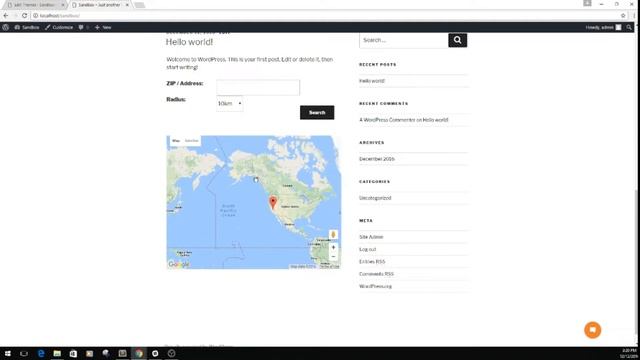The image size is (640, 360).
Task: Go back with the browser back arrow
Action: tap(6, 16)
